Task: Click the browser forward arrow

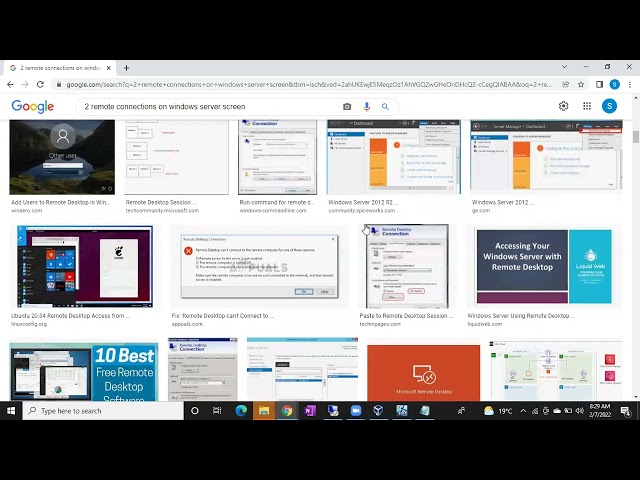Action: [25, 84]
